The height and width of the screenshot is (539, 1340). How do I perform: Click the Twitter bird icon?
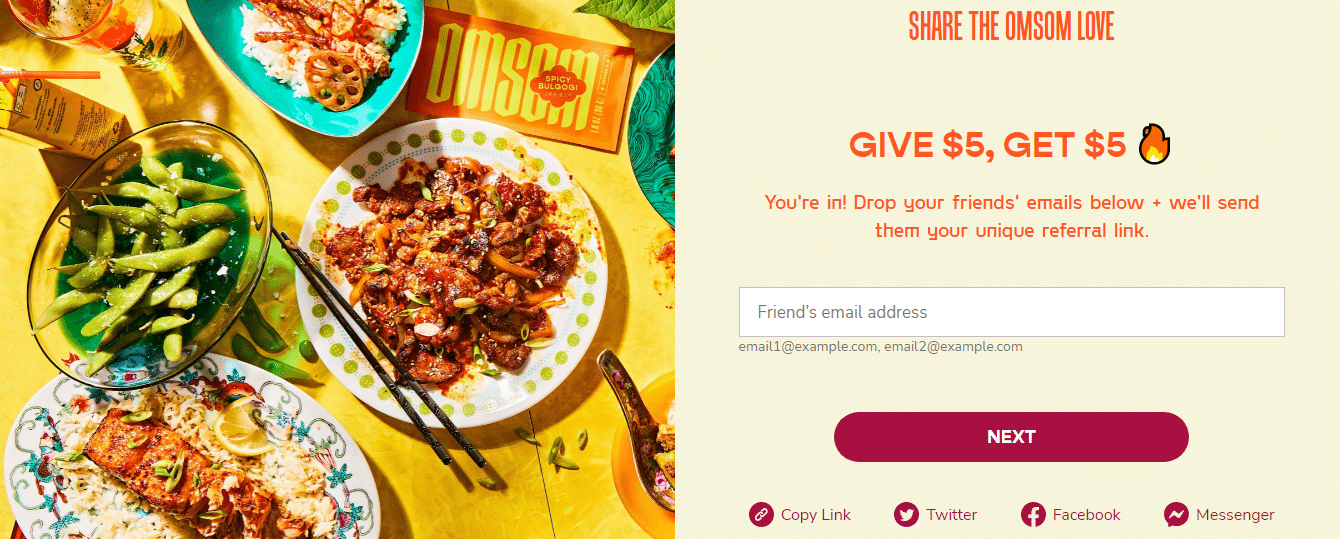(906, 515)
